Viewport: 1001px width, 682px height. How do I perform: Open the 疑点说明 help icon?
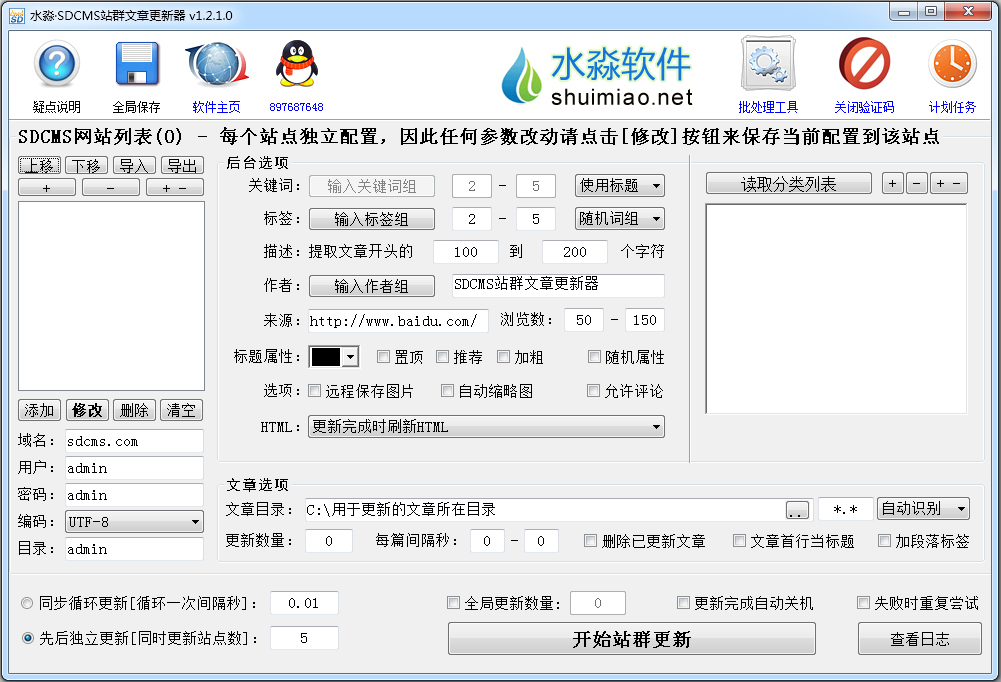56,64
